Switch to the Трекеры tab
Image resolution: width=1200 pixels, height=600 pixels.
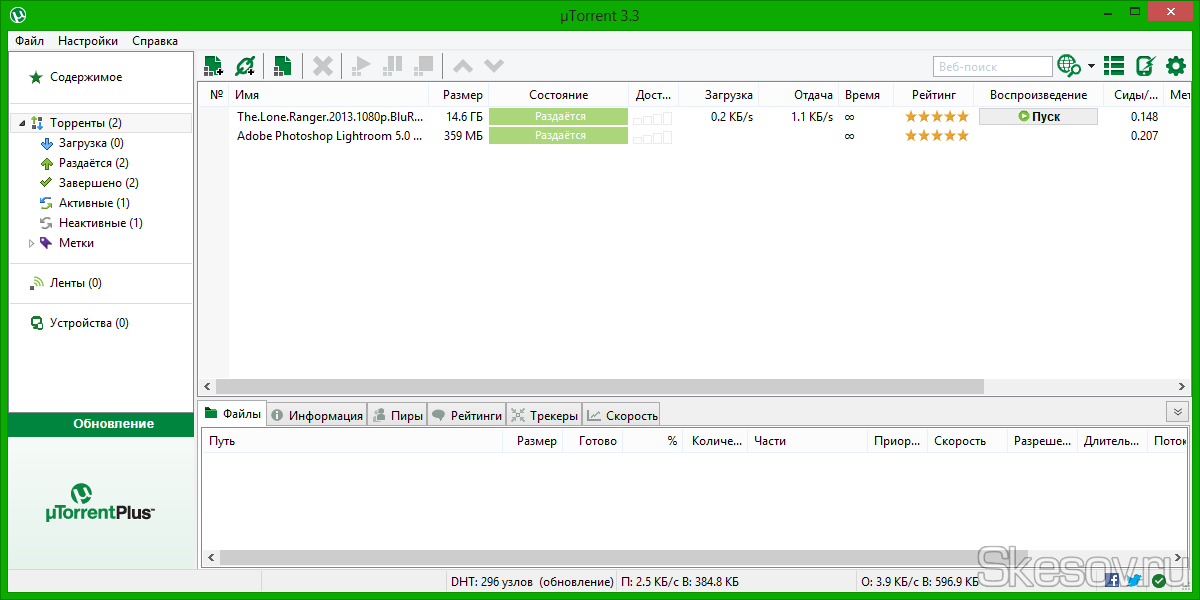point(544,415)
